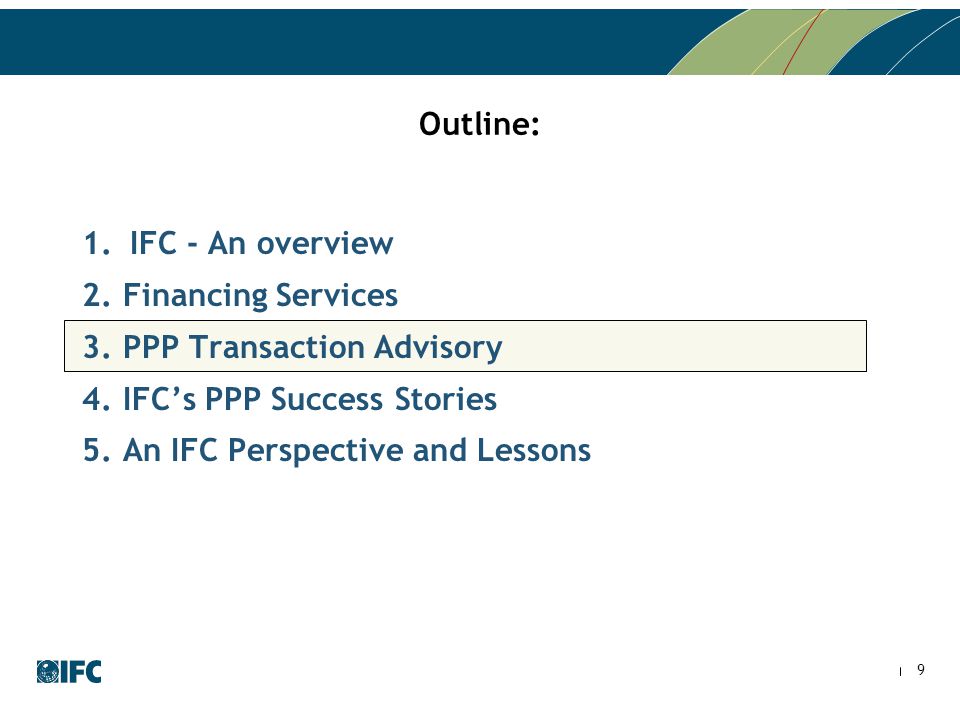Select the words Success Stories
The width and height of the screenshot is (960, 720).
click(384, 399)
